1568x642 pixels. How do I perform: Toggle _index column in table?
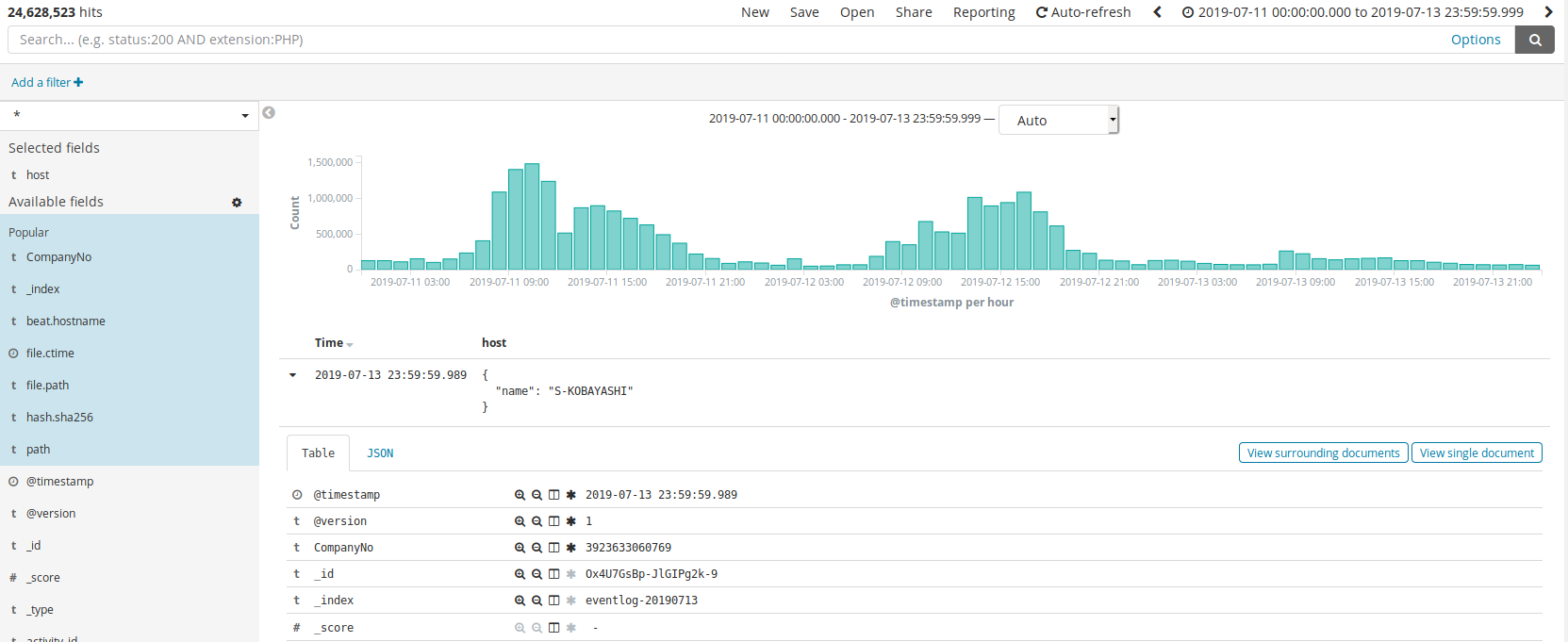click(553, 601)
